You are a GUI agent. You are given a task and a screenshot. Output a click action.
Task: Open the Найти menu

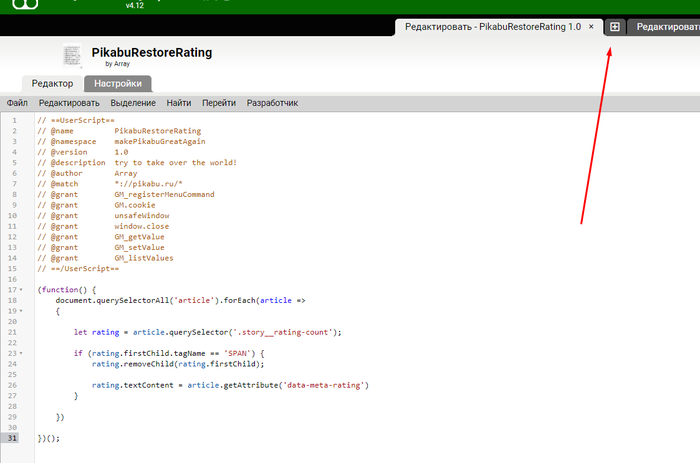pyautogui.click(x=179, y=102)
